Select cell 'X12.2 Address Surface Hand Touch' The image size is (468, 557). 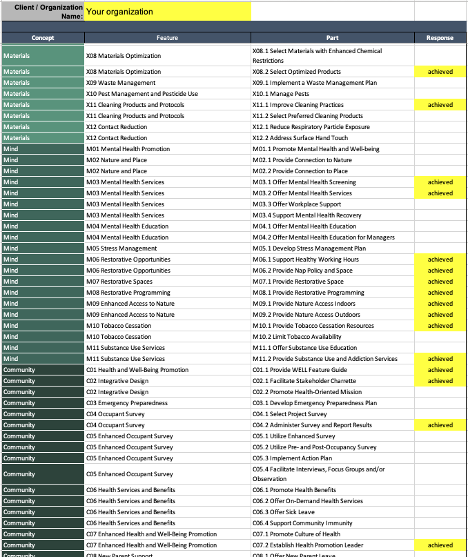[x=333, y=138]
